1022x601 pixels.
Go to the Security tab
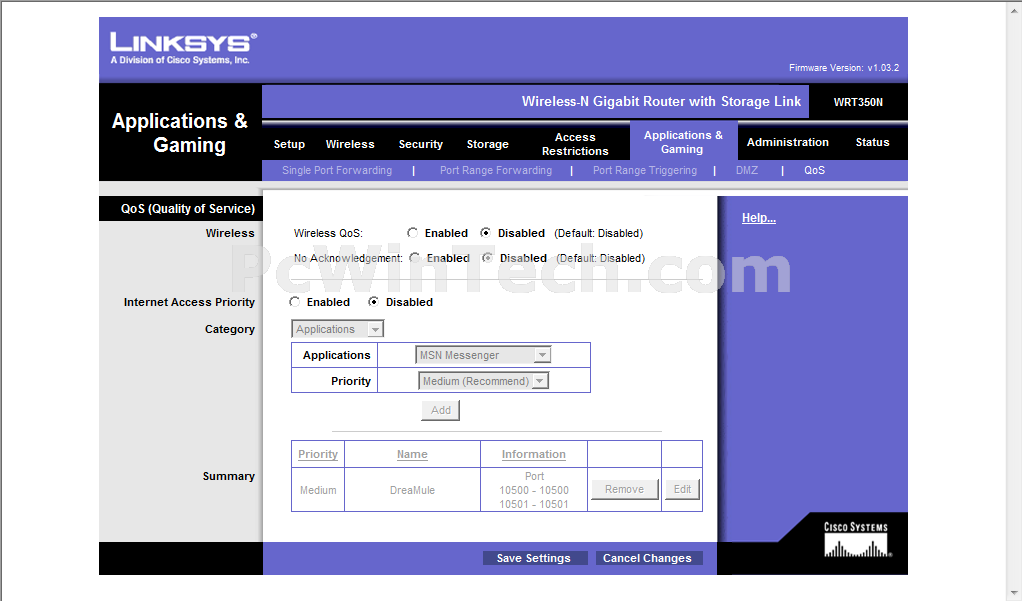[420, 144]
